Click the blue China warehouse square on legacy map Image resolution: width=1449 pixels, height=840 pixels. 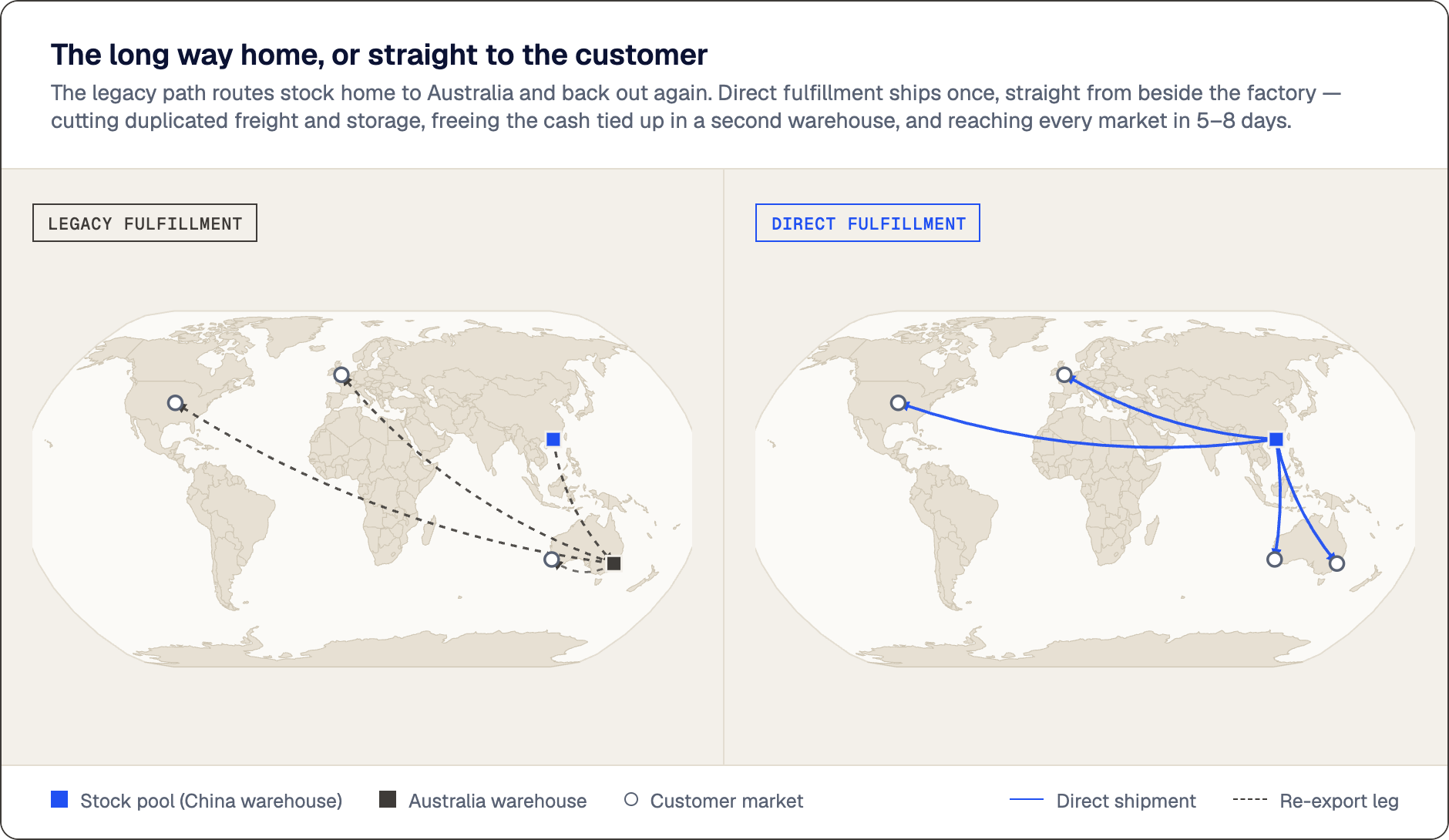click(553, 439)
